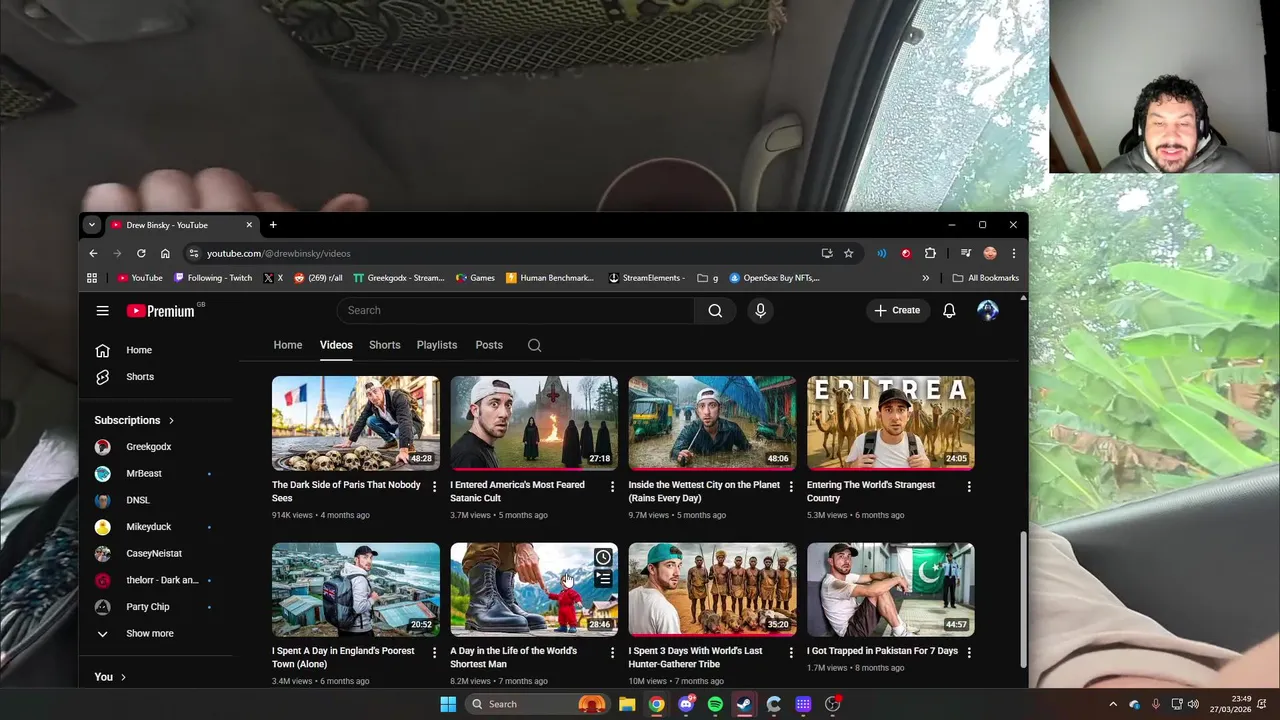Open Chrome extensions puzzle icon
Viewport: 1280px width, 720px height.
930,254
